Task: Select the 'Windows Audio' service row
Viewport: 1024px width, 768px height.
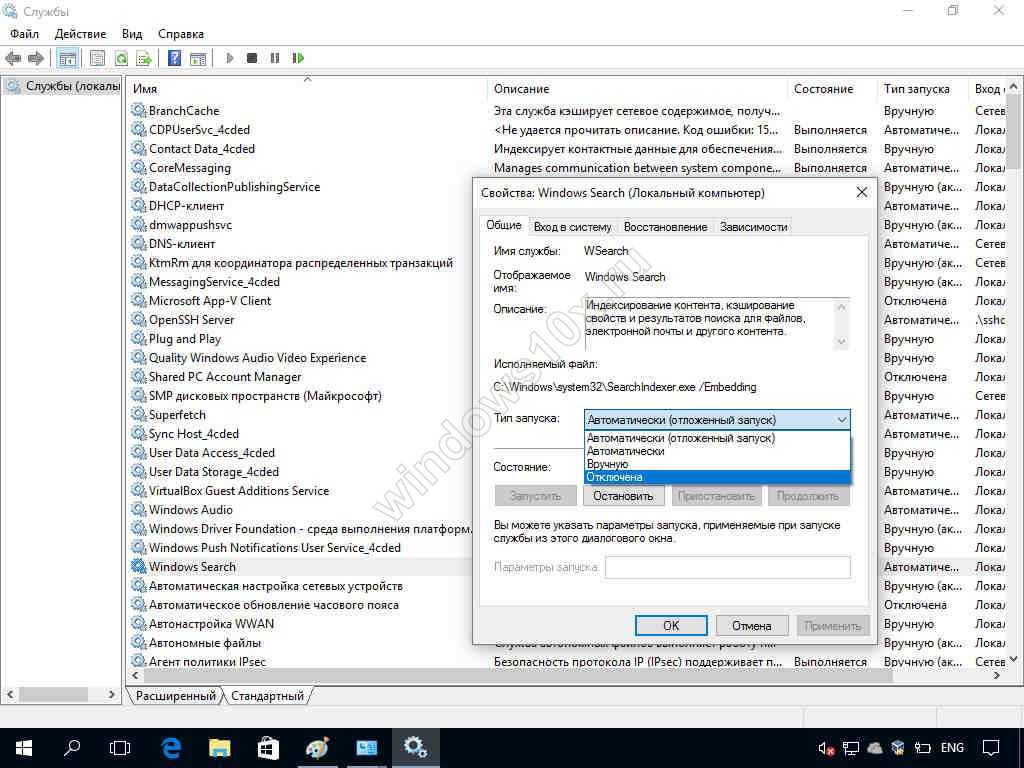Action: (x=191, y=510)
